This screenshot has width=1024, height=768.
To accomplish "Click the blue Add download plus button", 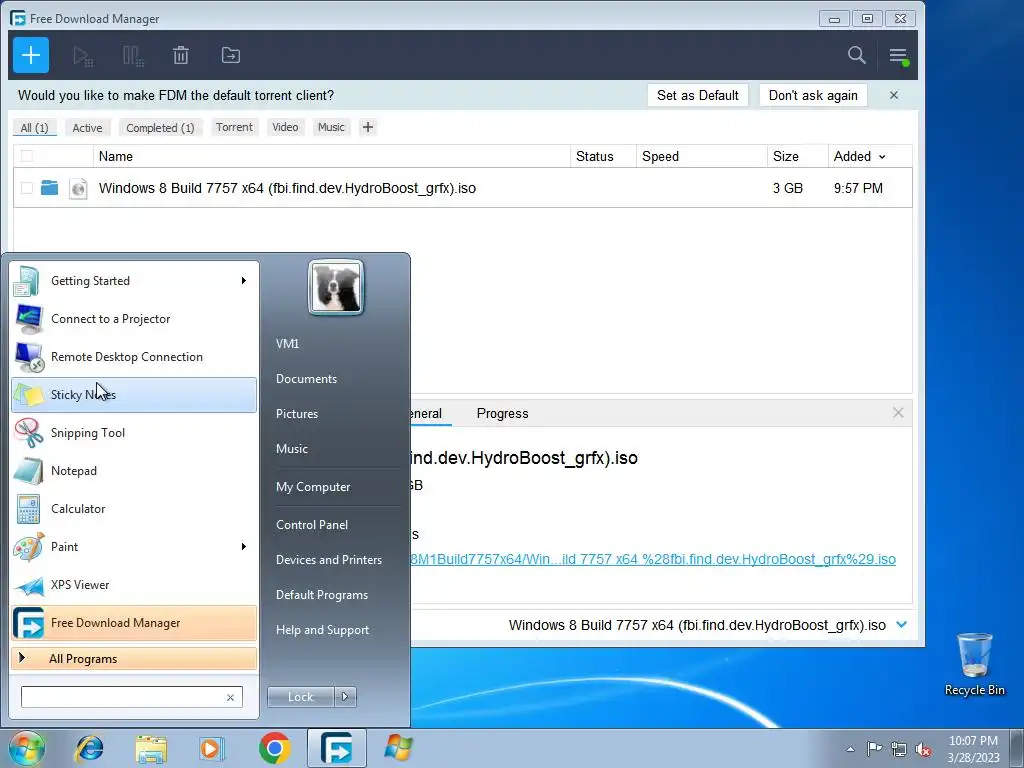I will point(31,56).
